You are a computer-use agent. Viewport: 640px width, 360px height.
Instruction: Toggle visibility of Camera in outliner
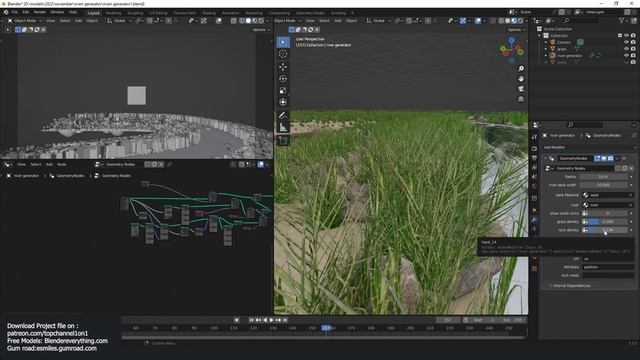tap(627, 42)
